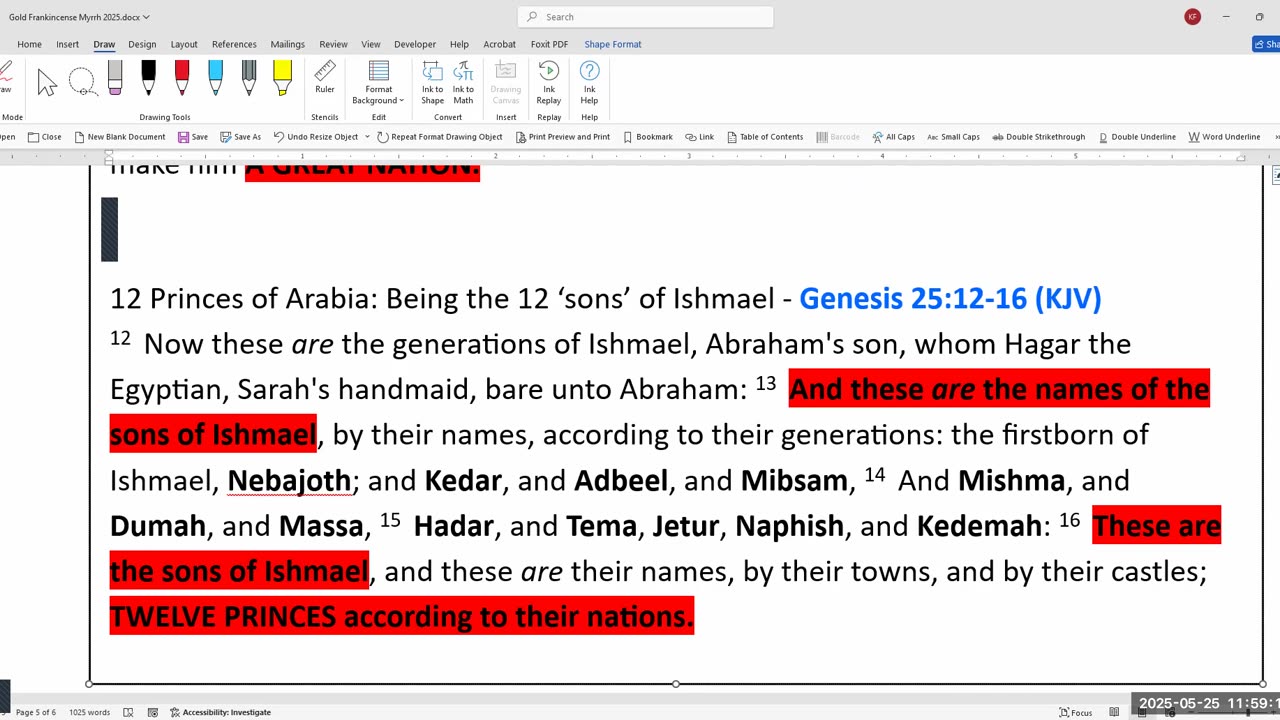
Task: Open spelling and grammar check icon
Action: click(x=128, y=712)
